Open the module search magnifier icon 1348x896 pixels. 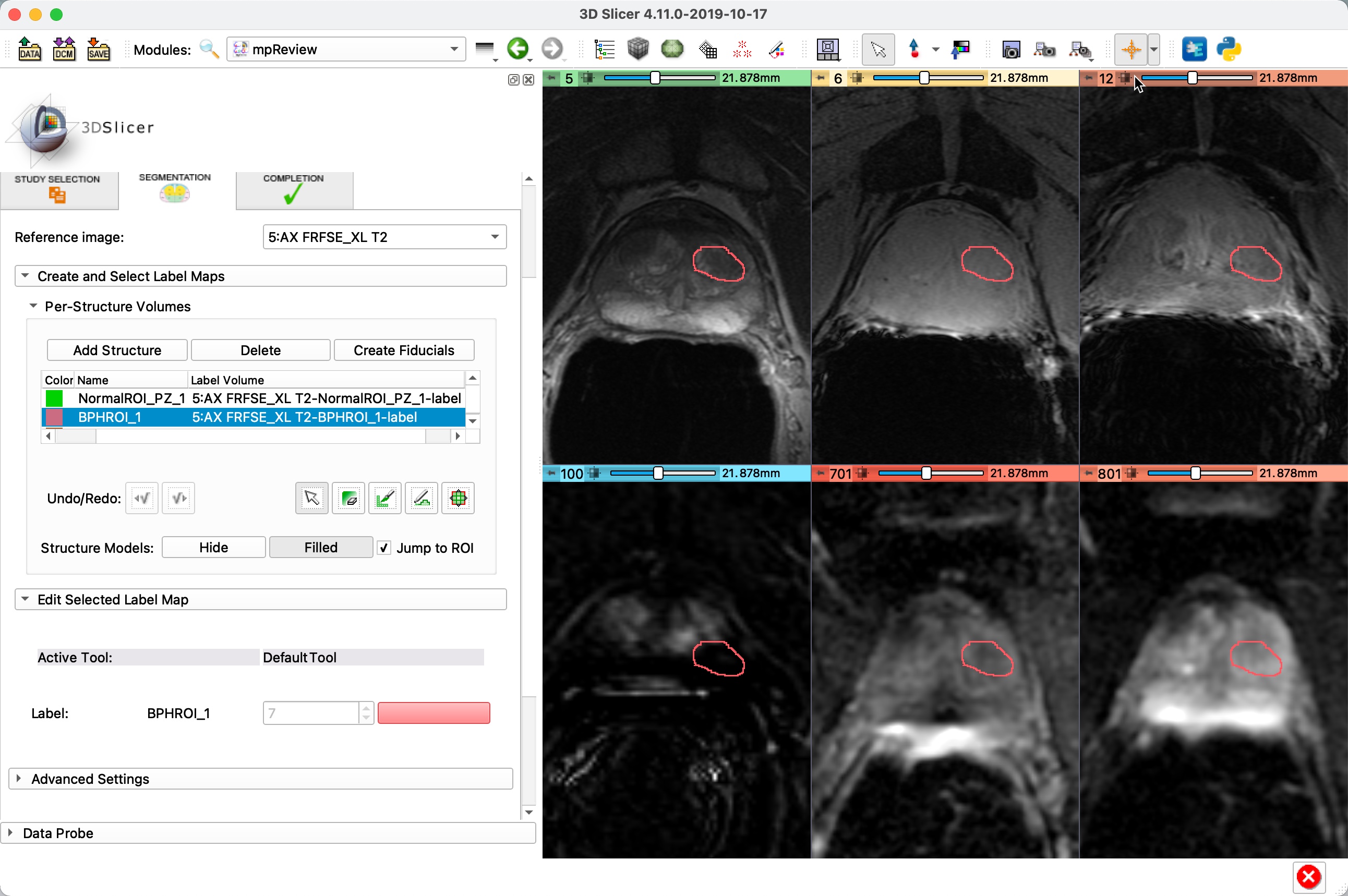click(x=209, y=49)
